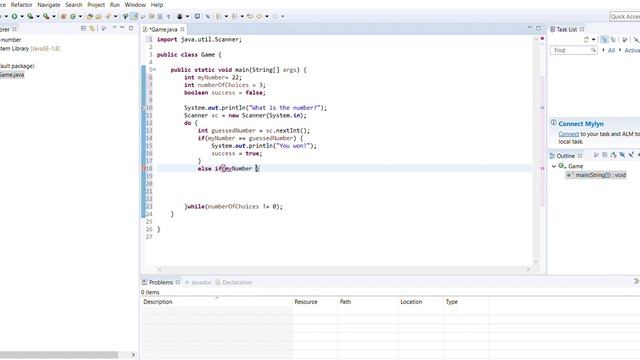Open the Run button's dropdown arrow
640x360 pixels.
coord(22,16)
